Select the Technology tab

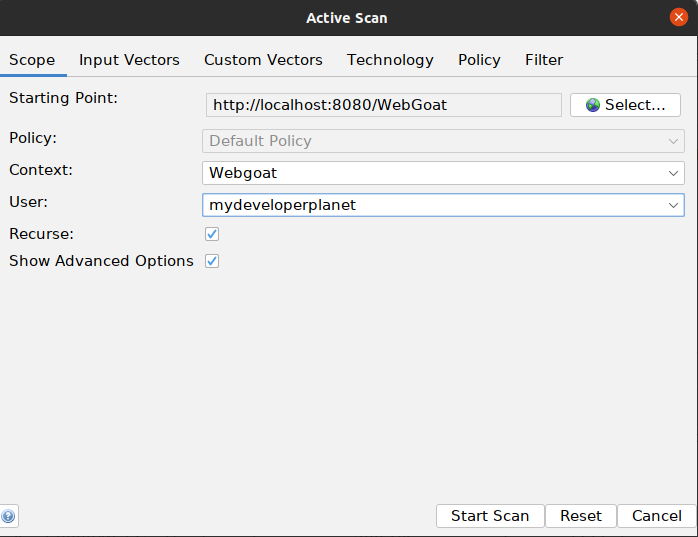click(x=390, y=60)
